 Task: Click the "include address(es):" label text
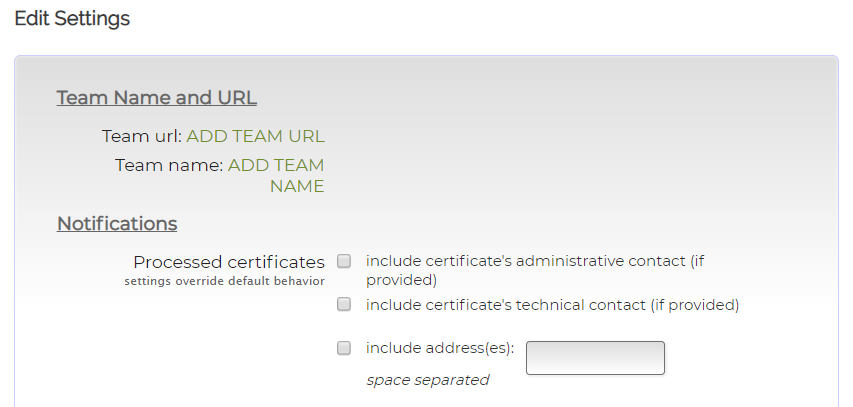pos(440,348)
